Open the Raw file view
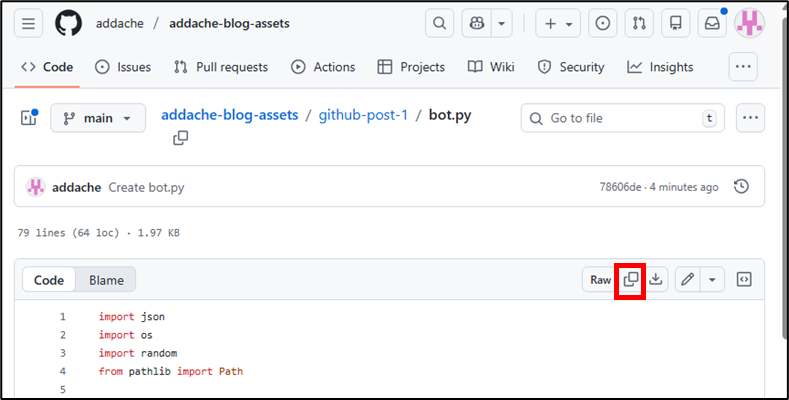This screenshot has height=400, width=789. point(600,280)
